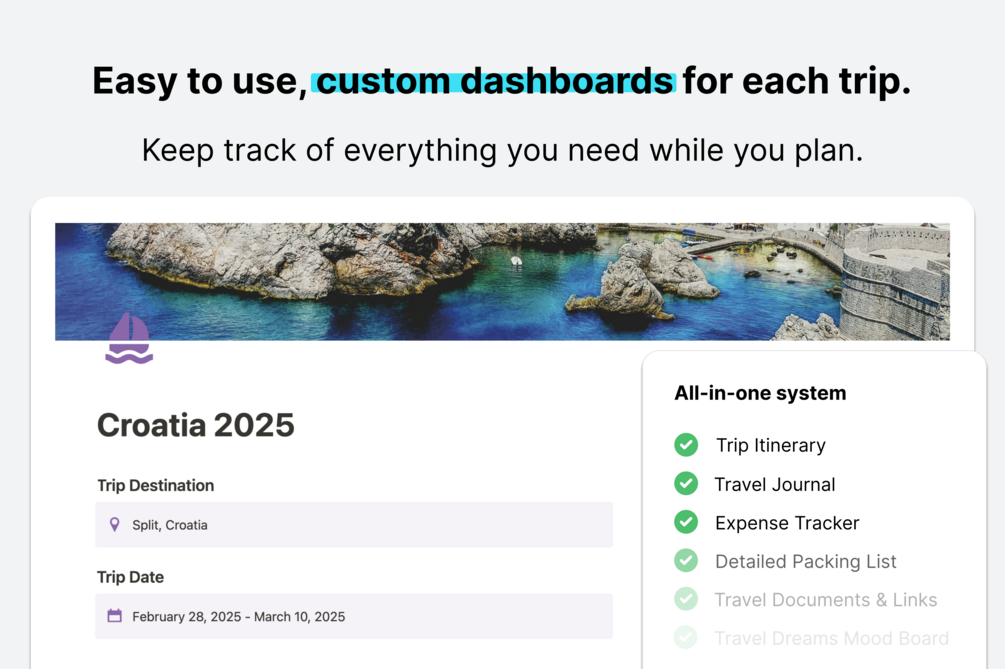
Task: Click the All-in-one system heading
Action: [x=760, y=393]
